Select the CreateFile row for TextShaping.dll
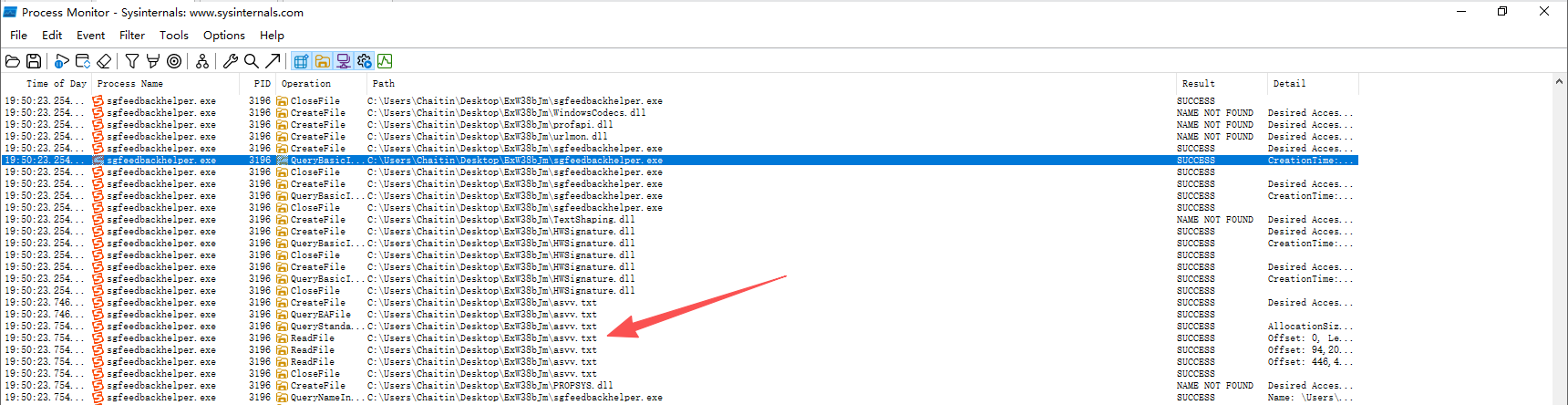 coord(680,220)
